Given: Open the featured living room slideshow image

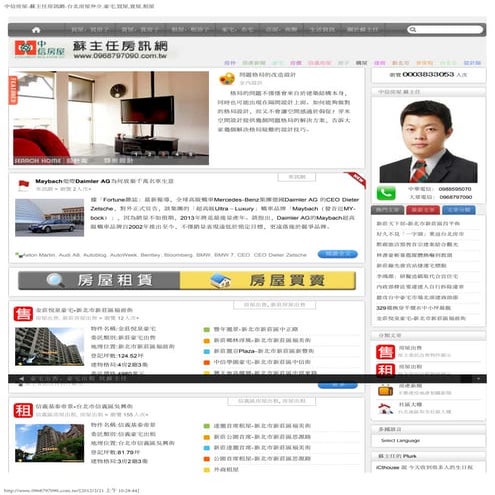Looking at the screenshot, I should [x=111, y=118].
